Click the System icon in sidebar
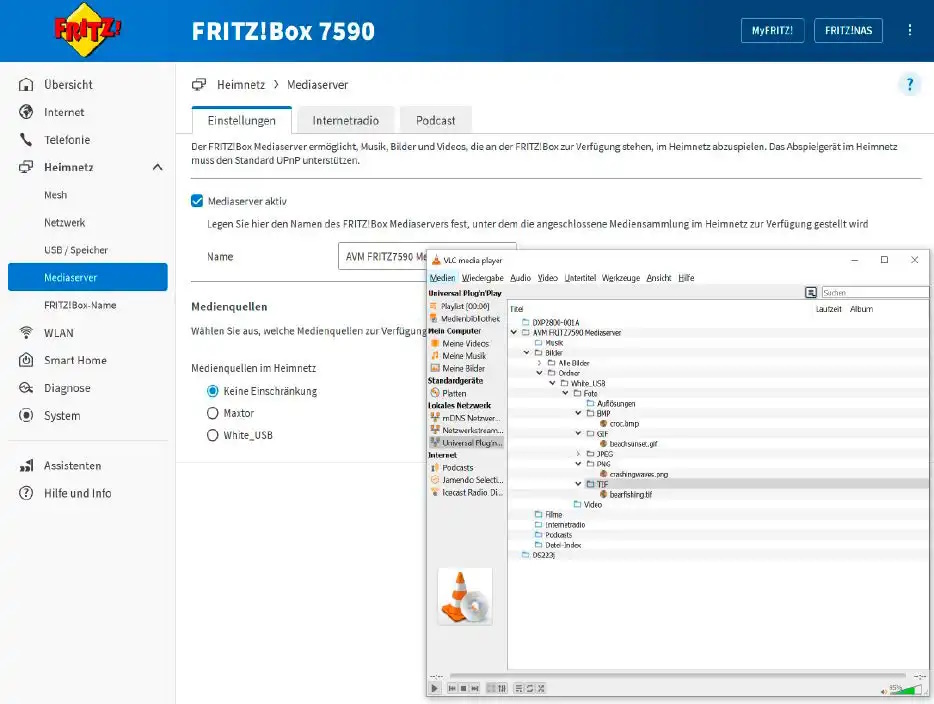934x704 pixels. (x=26, y=415)
